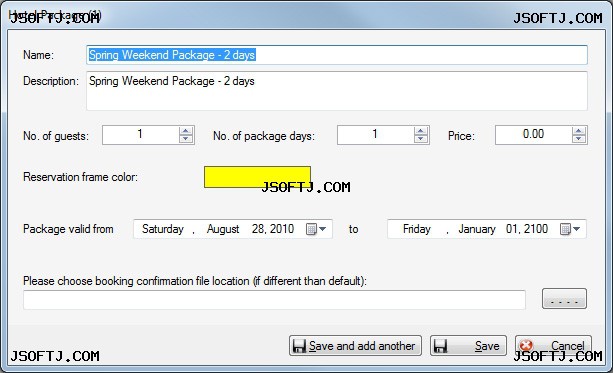Open calendar icon for valid-to date
Screen dimensions: 613x373
coord(565,229)
